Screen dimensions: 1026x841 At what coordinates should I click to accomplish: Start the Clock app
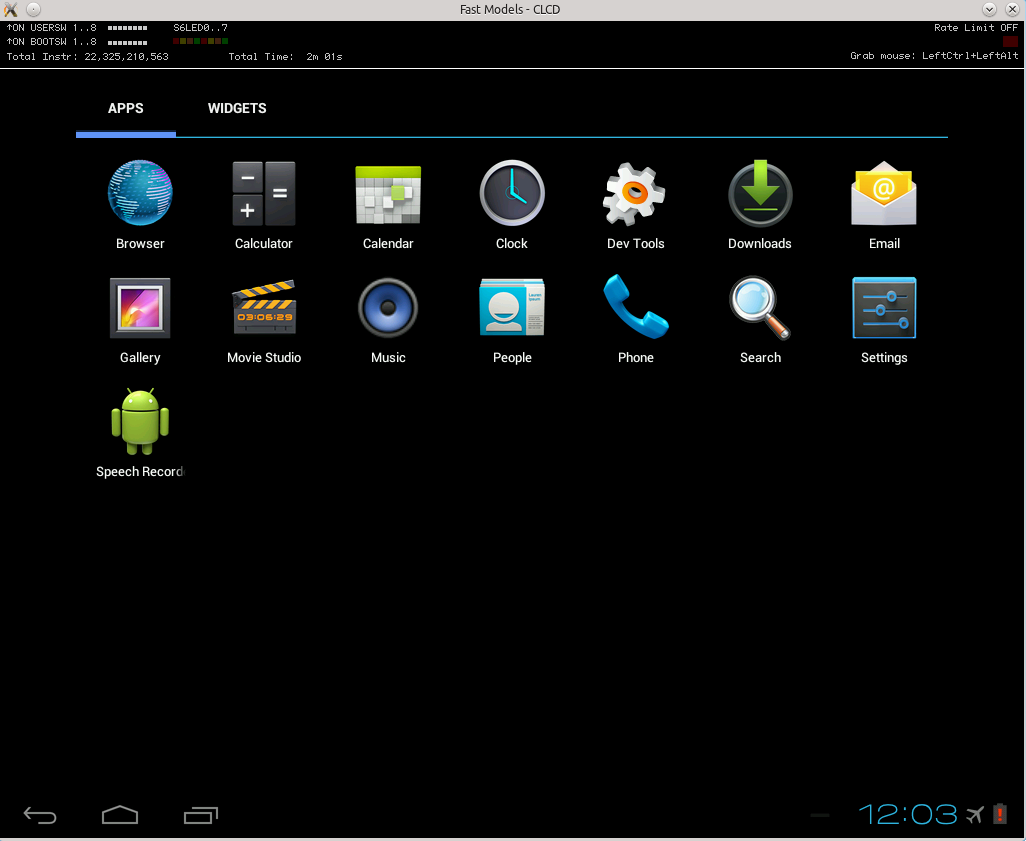511,193
